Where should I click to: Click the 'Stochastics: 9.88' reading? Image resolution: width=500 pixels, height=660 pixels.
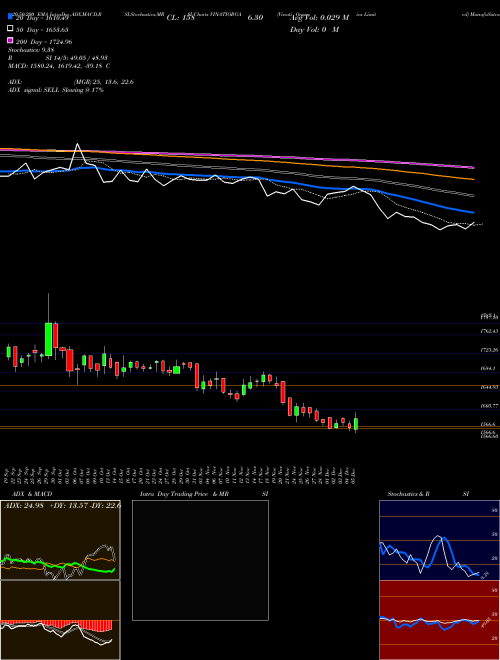31,50
